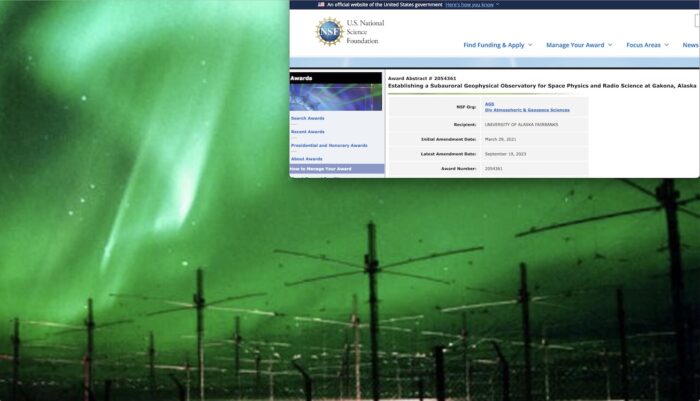This screenshot has width=700, height=401.
Task: Open the News menu item
Action: [691, 45]
